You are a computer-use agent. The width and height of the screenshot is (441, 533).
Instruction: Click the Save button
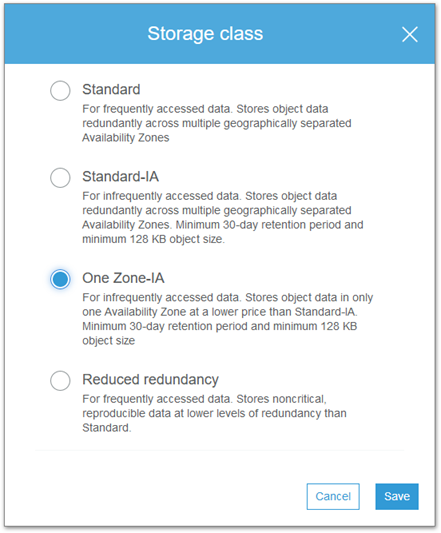click(x=397, y=496)
